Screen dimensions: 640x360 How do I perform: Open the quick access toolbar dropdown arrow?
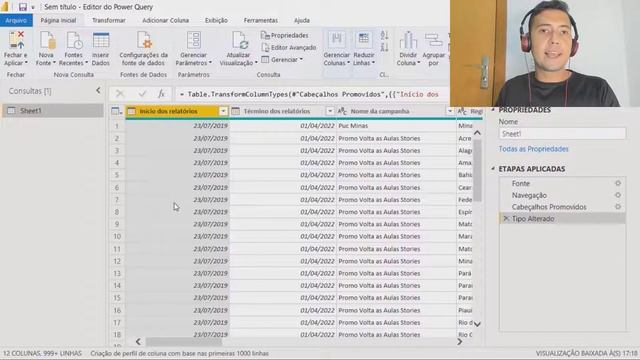pos(33,7)
